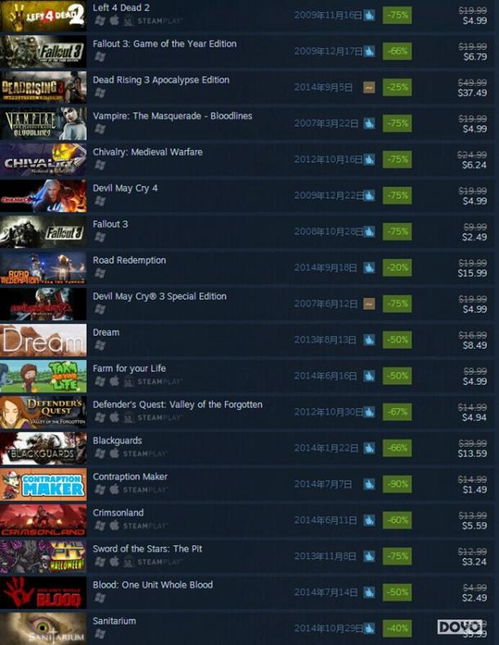Open Vampire: The Masquerade - Bloodlines title
Image resolution: width=499 pixels, height=645 pixels.
point(172,116)
